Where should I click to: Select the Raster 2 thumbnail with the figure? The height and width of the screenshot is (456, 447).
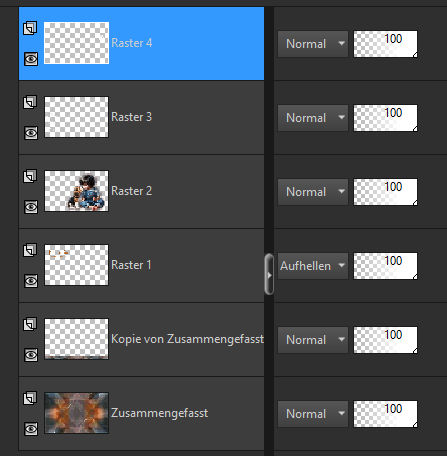[x=76, y=191]
